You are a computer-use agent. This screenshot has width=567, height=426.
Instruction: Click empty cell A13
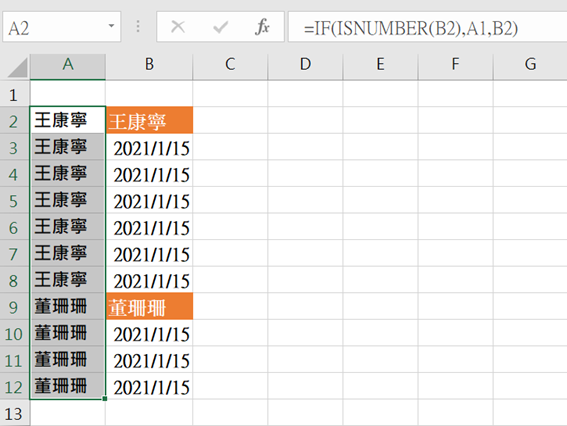coord(68,413)
